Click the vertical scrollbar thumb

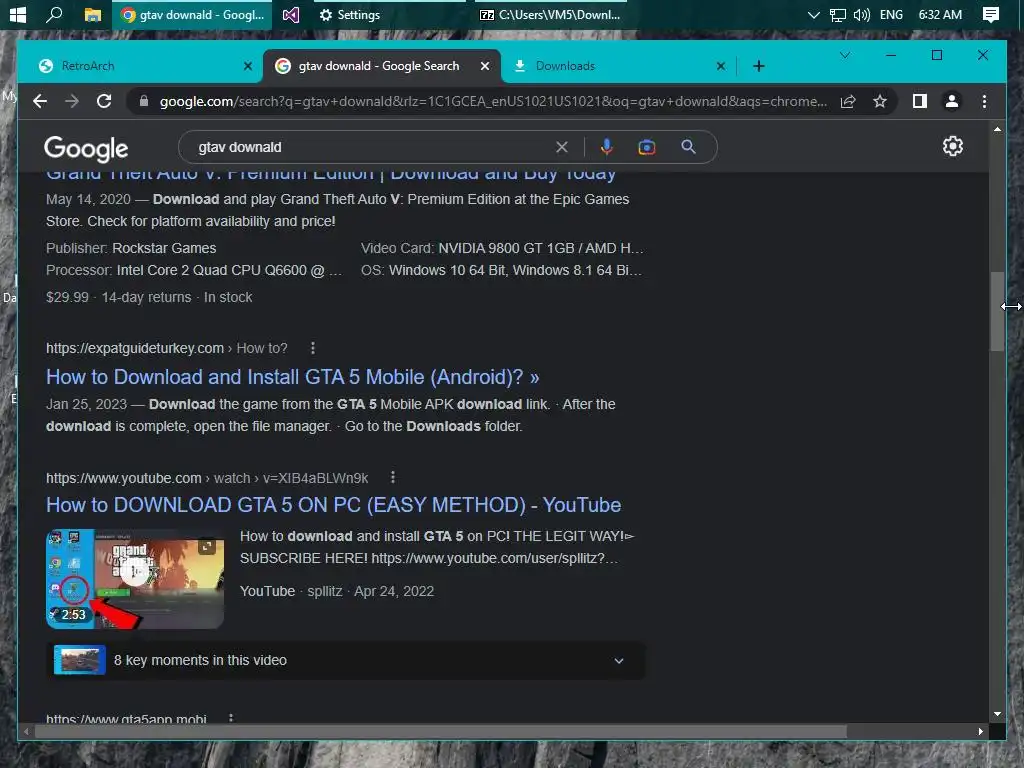[997, 312]
